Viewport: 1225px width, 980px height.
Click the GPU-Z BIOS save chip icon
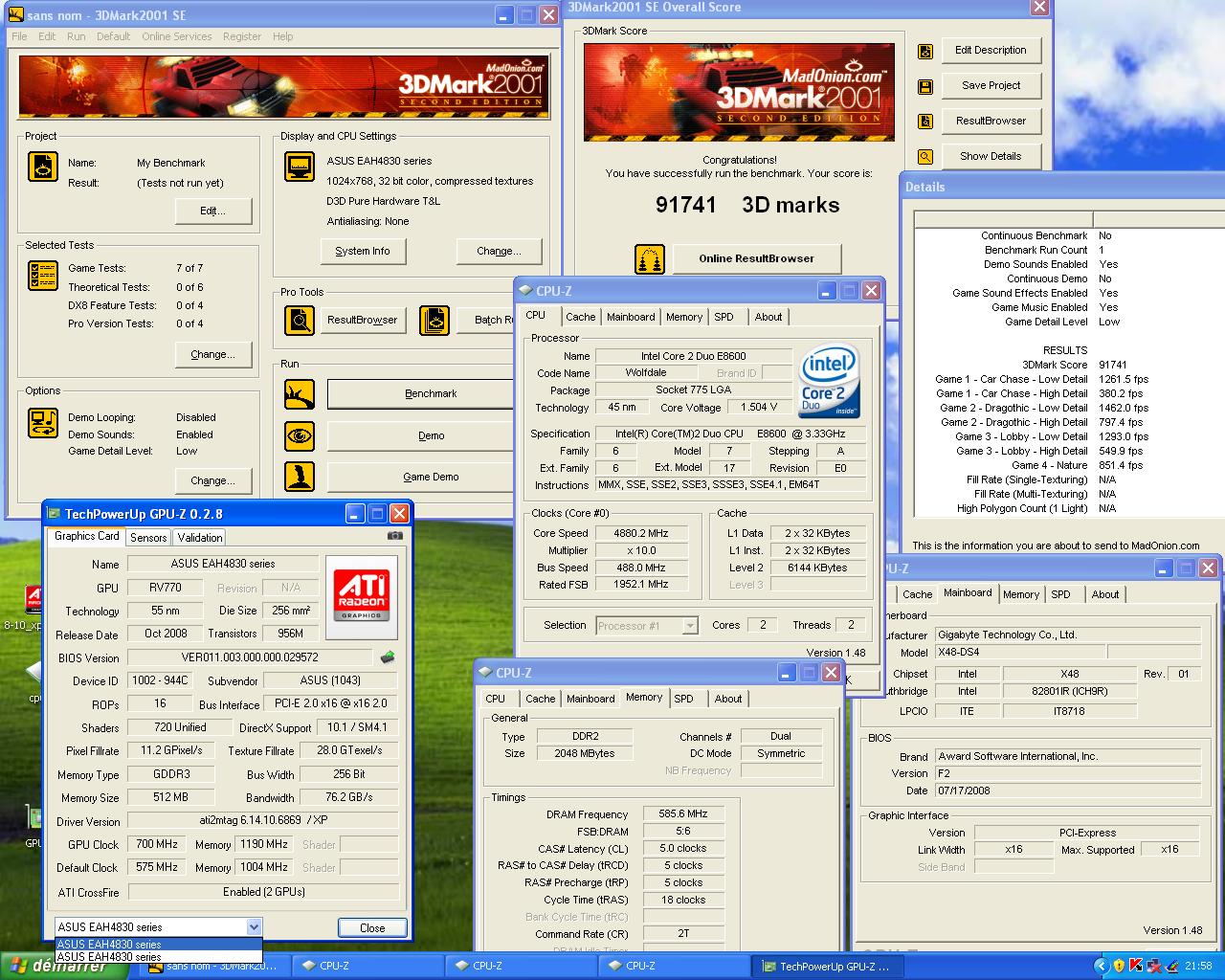click(x=388, y=657)
